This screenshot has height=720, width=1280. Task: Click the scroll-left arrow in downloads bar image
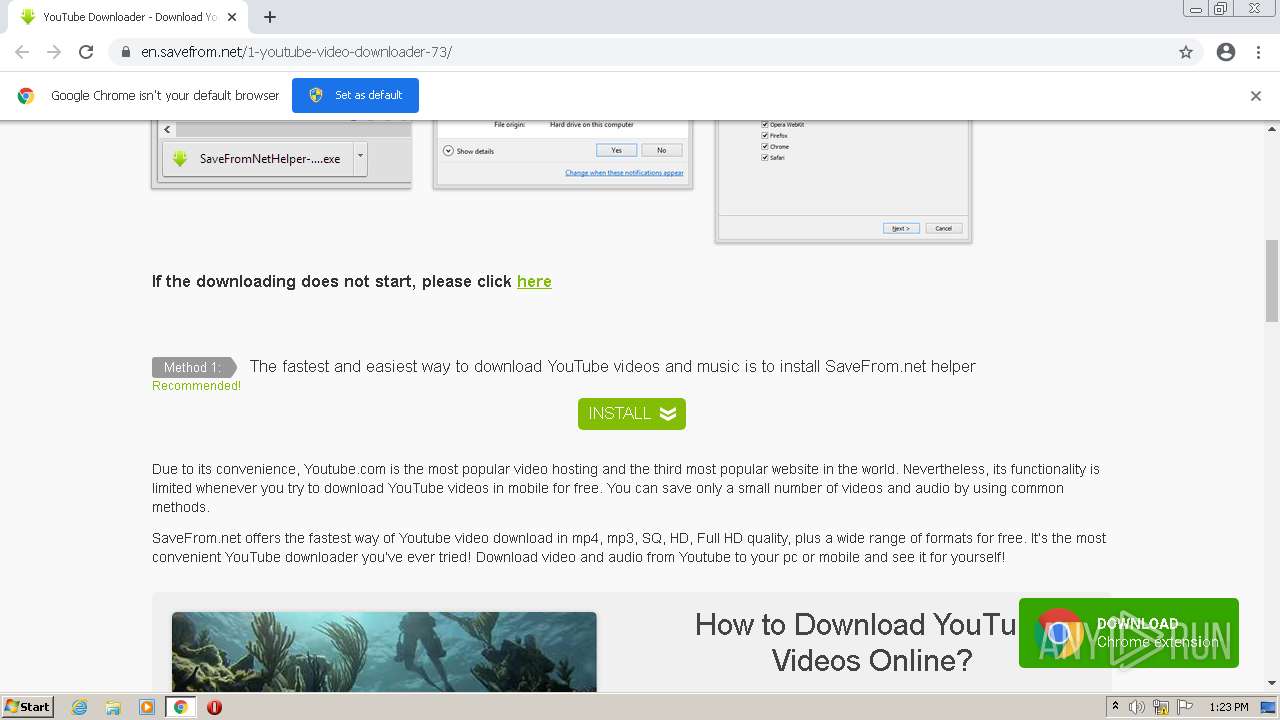(x=168, y=130)
